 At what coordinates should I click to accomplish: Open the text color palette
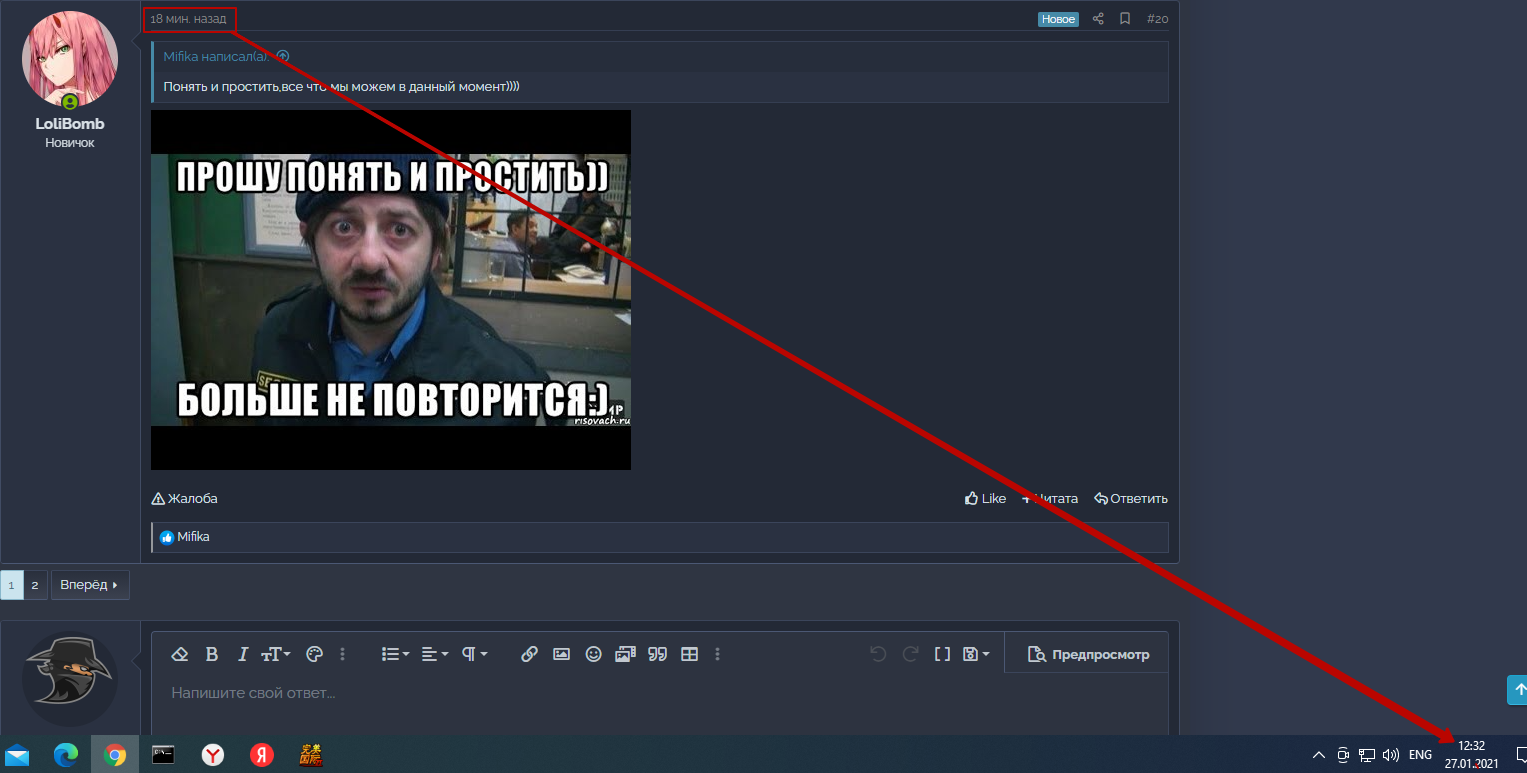click(x=314, y=653)
